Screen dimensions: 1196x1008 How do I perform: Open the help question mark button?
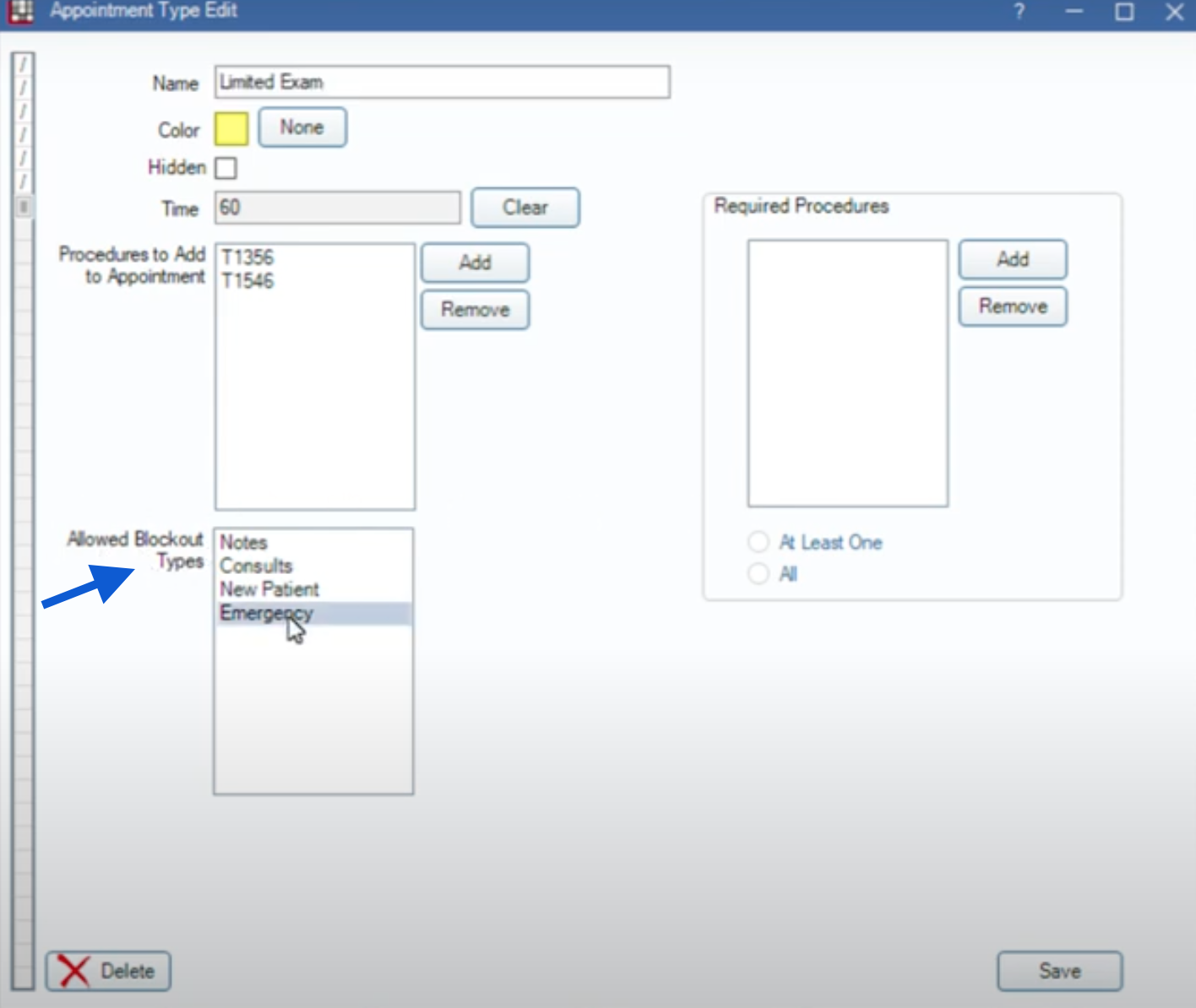pyautogui.click(x=1019, y=12)
